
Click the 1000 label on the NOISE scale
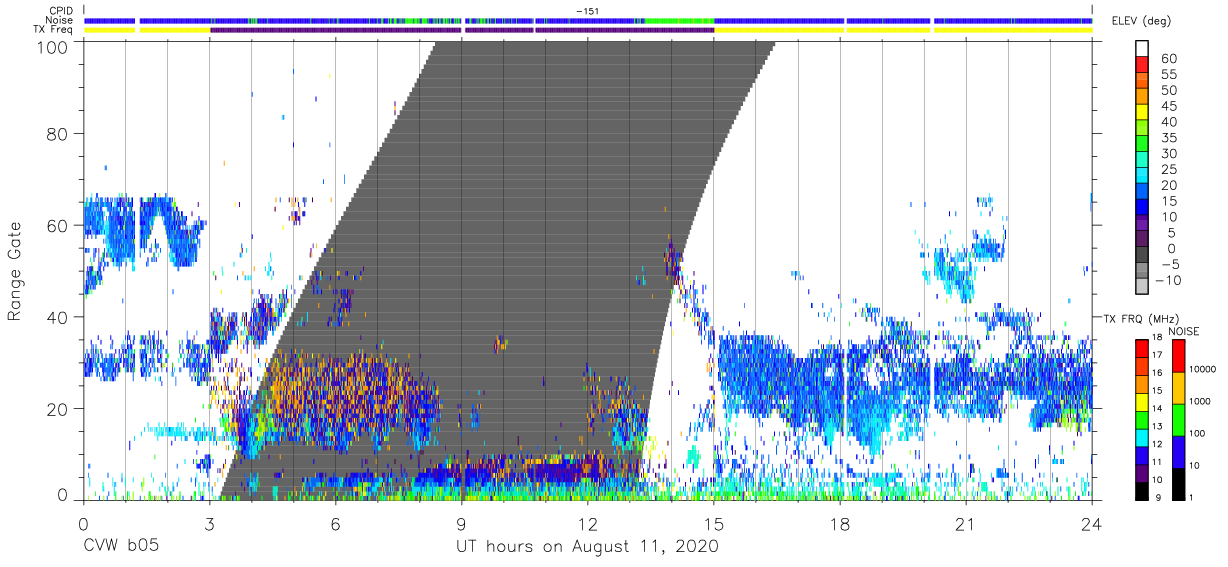tap(1200, 401)
